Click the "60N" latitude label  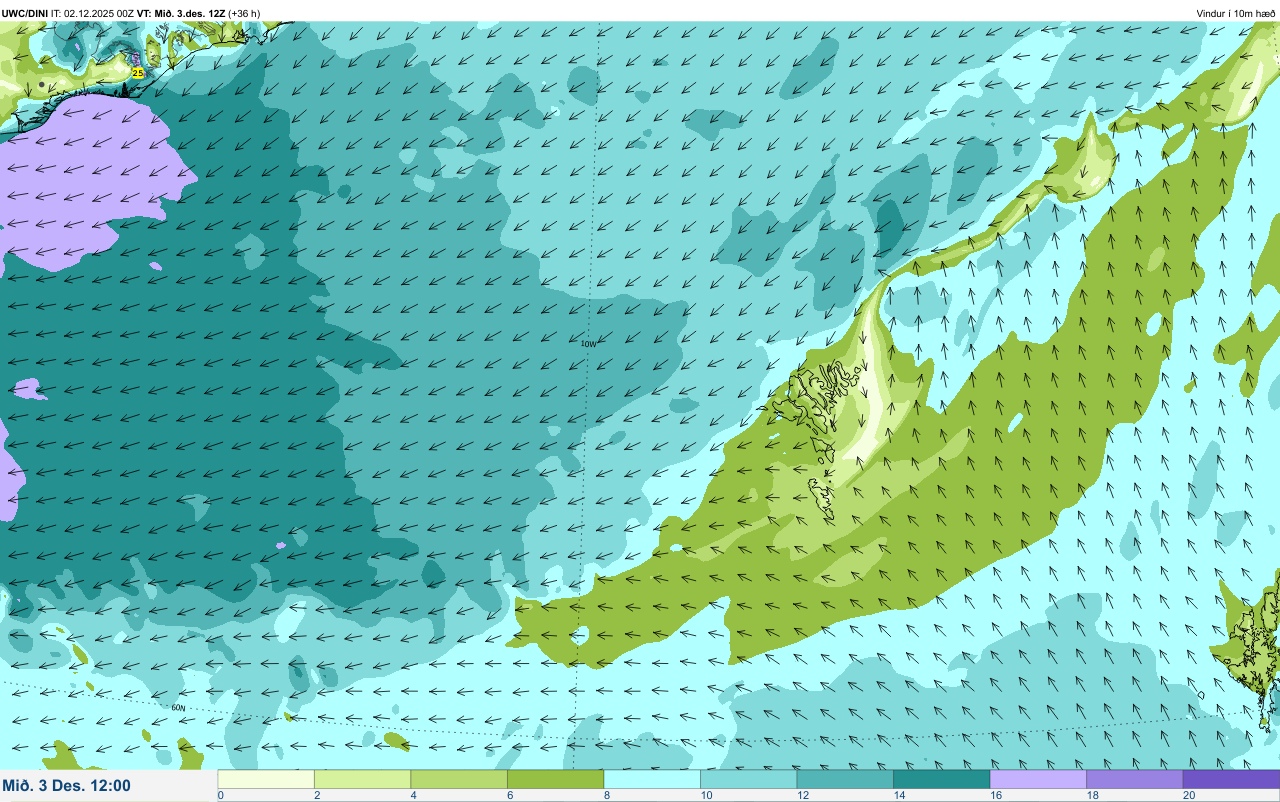[178, 707]
